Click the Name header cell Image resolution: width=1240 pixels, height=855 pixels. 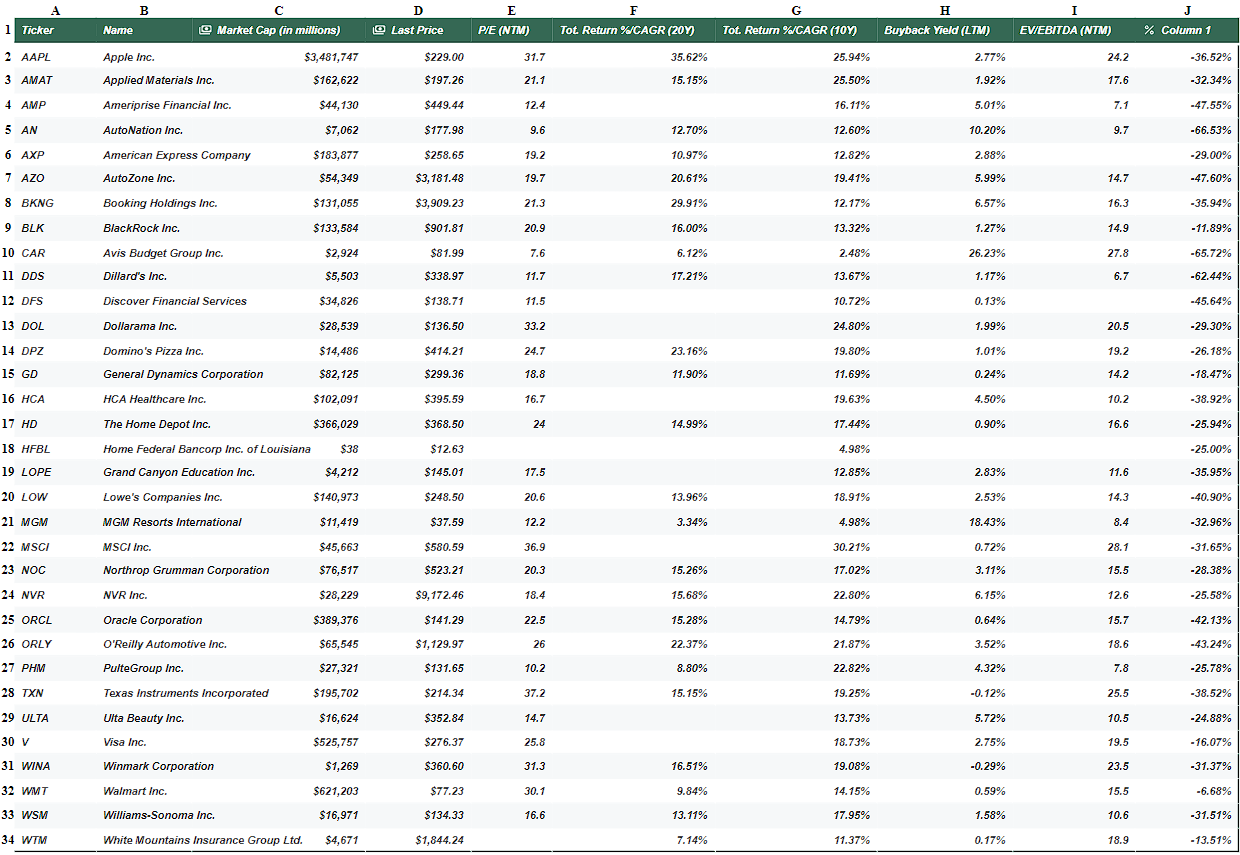[x=144, y=30]
